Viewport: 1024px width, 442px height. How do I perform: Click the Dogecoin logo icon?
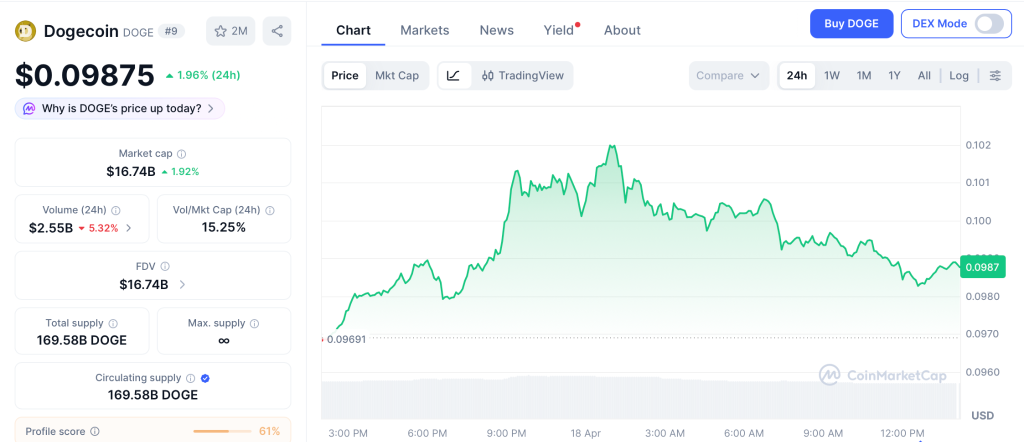coord(25,31)
